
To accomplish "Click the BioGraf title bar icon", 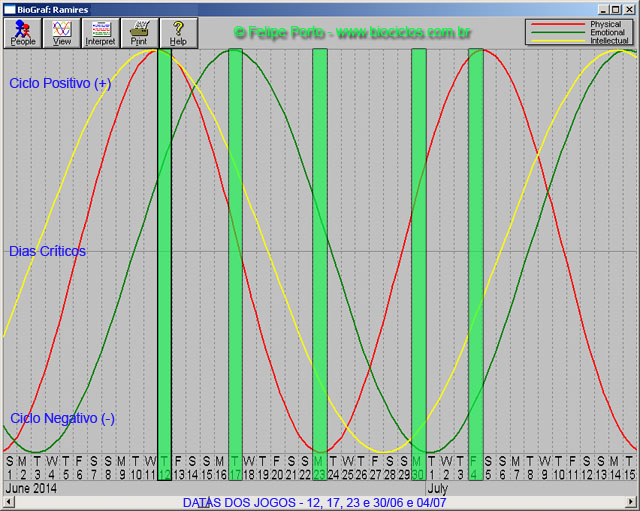I will 9,9.
